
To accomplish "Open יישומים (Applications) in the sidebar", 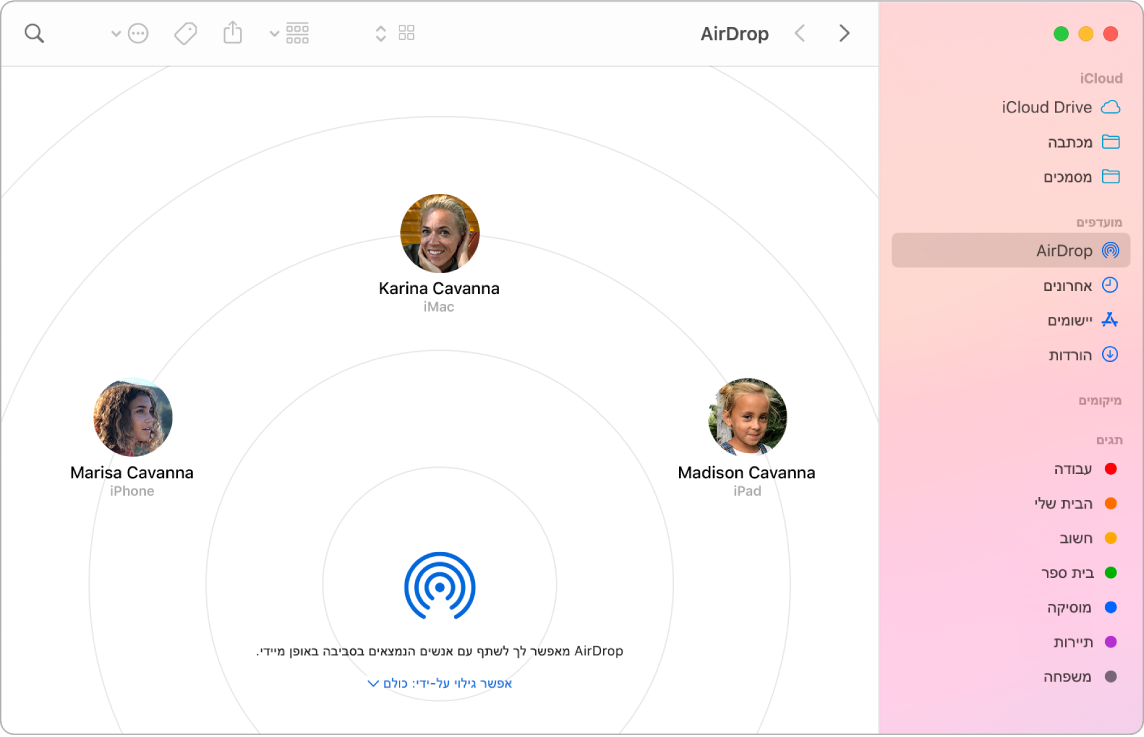I will [x=1070, y=319].
